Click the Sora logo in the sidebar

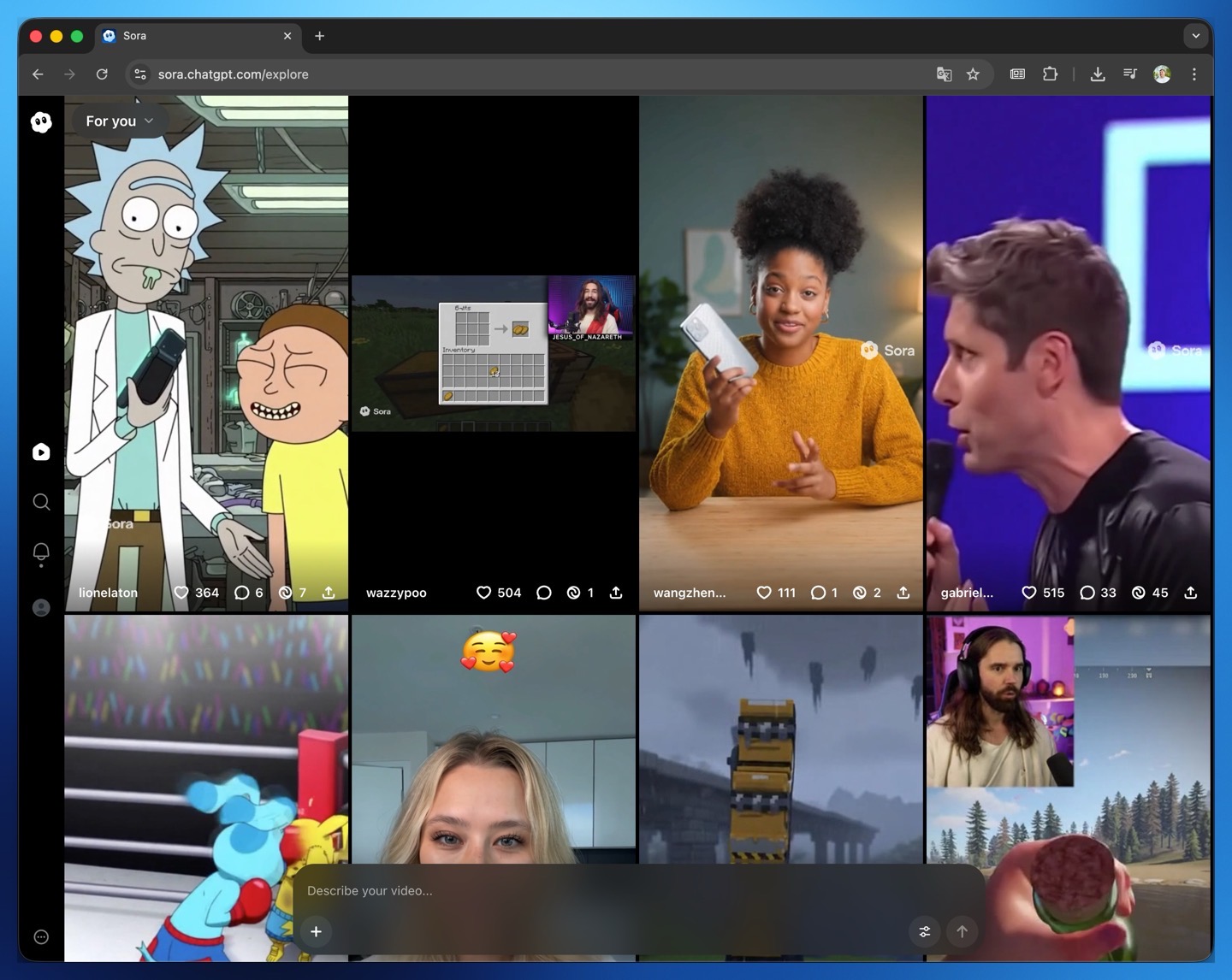tap(41, 122)
